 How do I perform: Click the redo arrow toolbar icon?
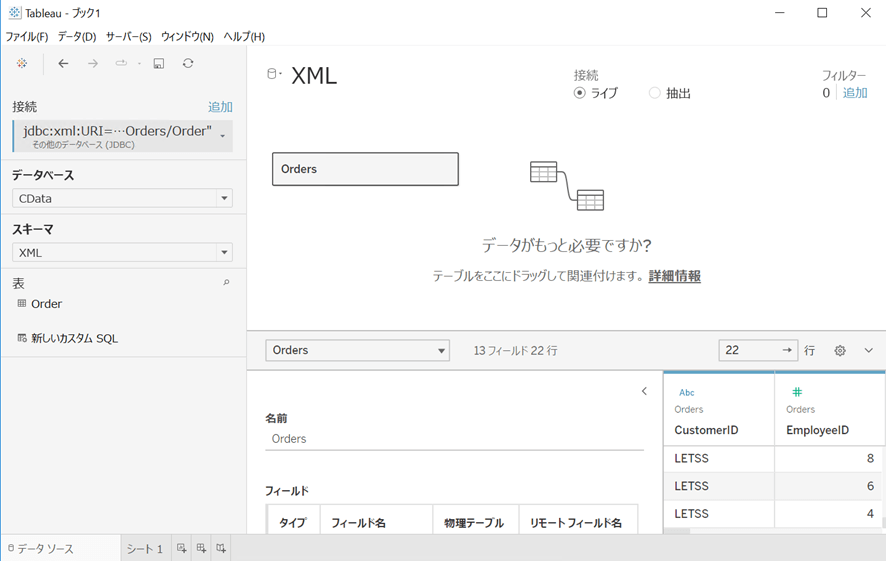pyautogui.click(x=121, y=63)
